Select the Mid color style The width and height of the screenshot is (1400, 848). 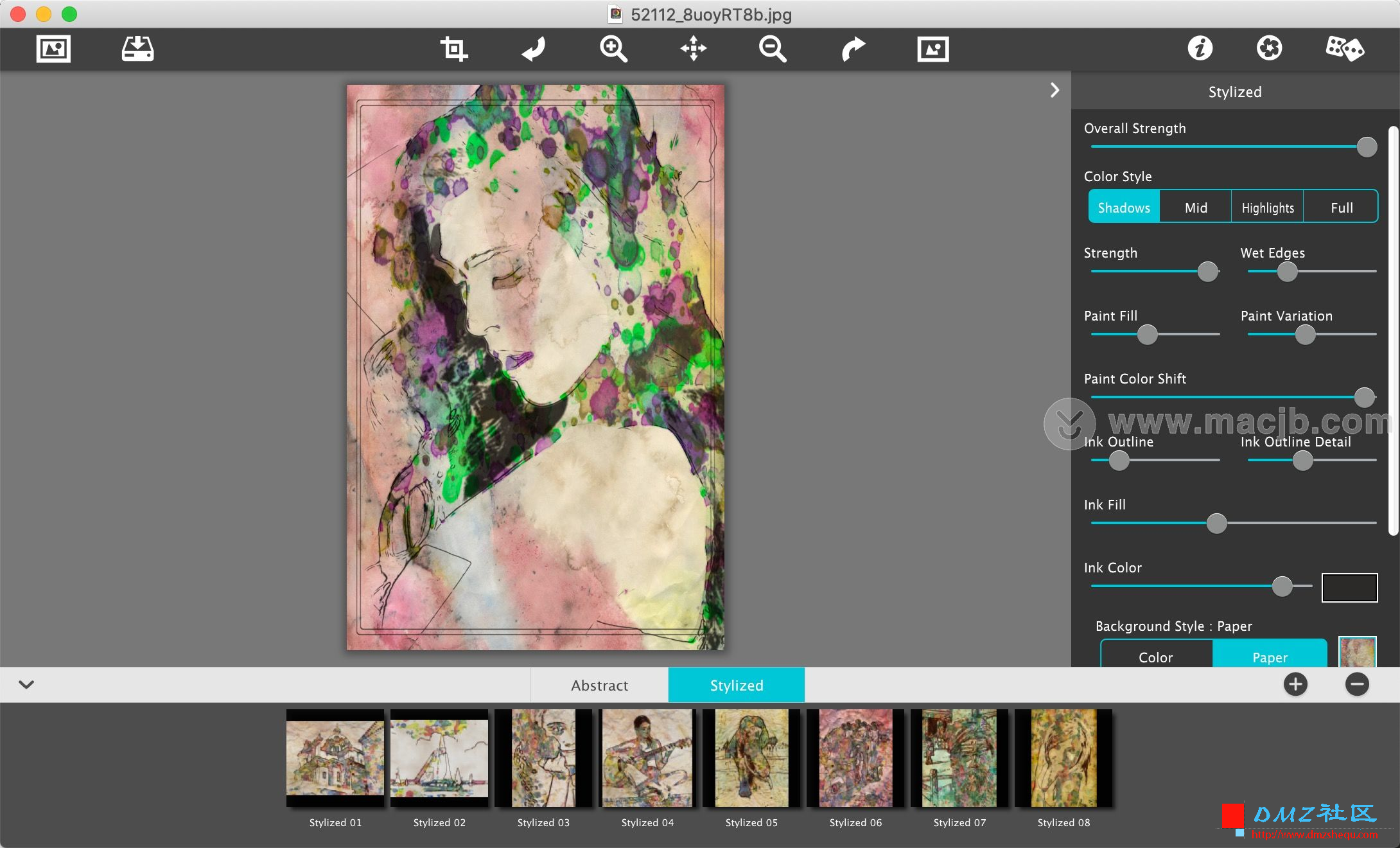click(1196, 207)
